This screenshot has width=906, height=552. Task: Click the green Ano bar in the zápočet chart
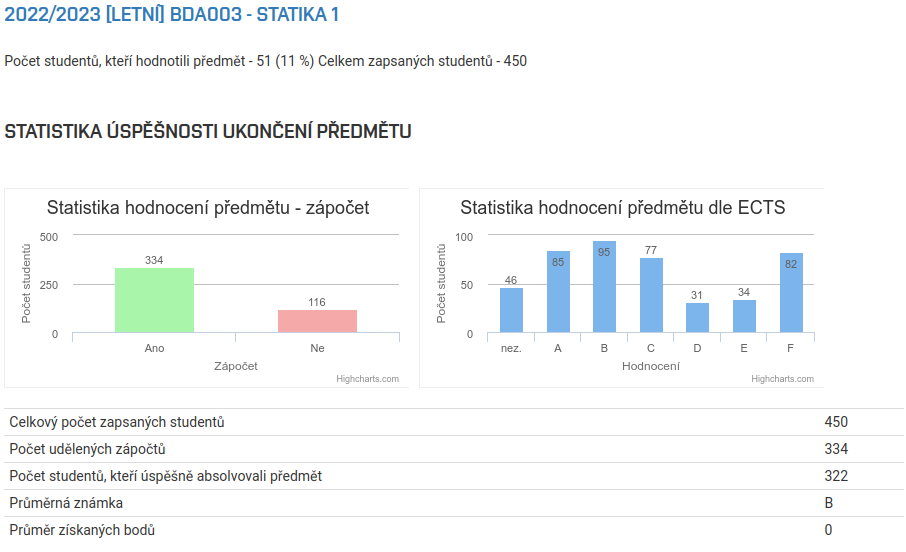[x=154, y=300]
